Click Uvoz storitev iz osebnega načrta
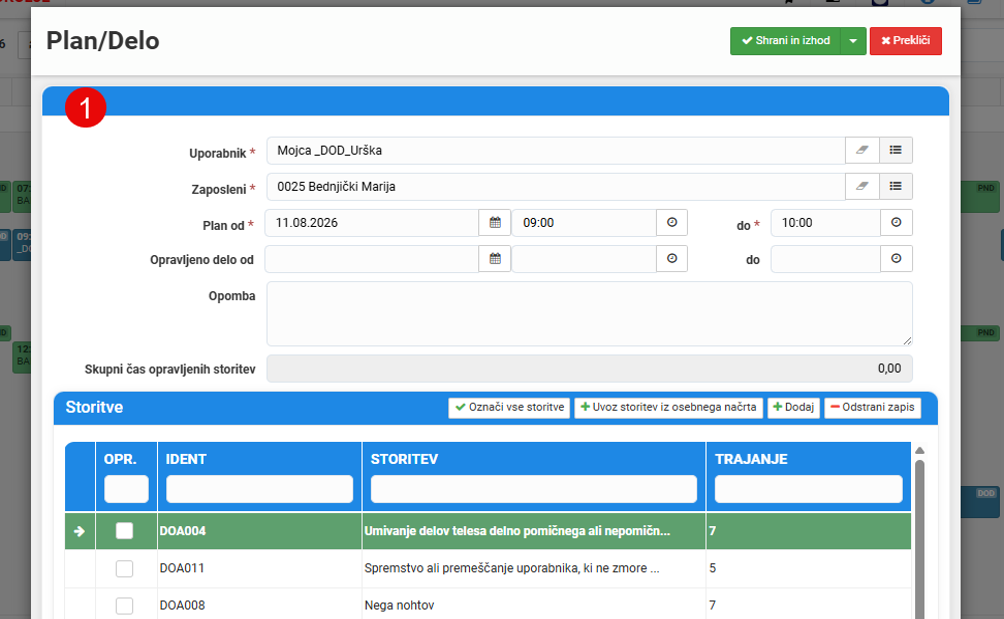Screen dimensions: 1004x619 click(668, 407)
